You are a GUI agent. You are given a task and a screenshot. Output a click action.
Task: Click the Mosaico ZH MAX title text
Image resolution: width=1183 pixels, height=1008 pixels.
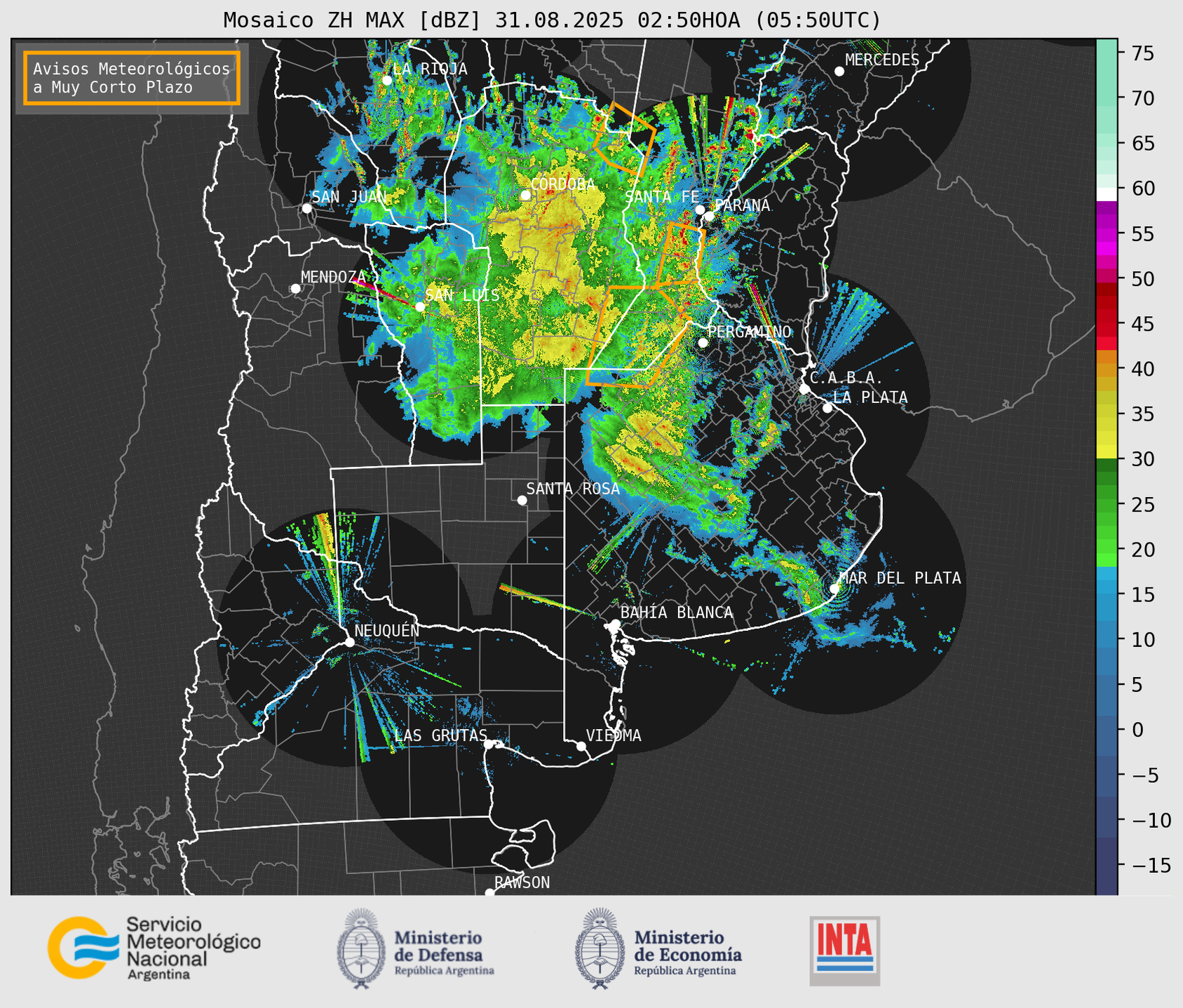pyautogui.click(x=552, y=20)
